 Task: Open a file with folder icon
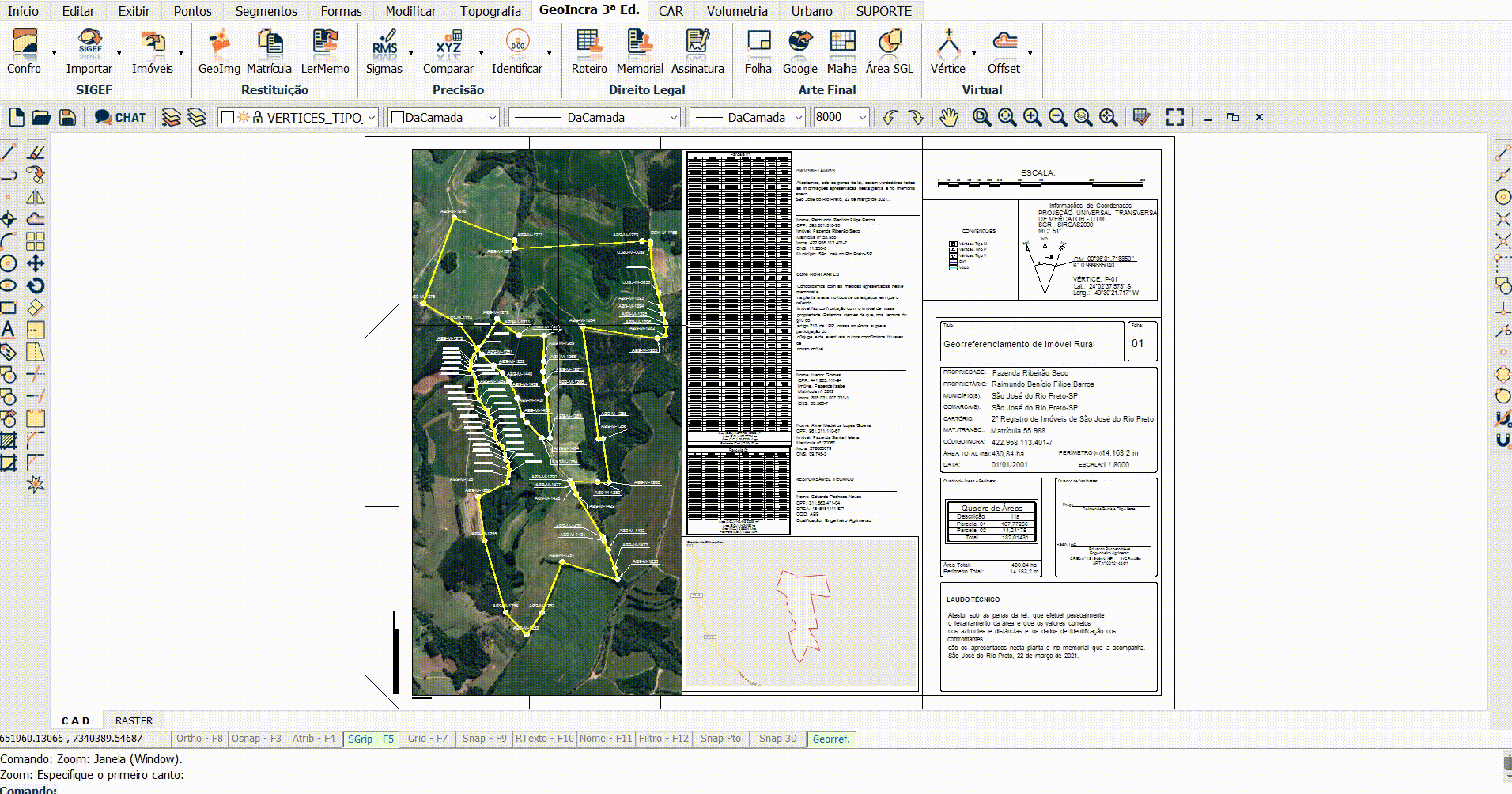[x=42, y=117]
